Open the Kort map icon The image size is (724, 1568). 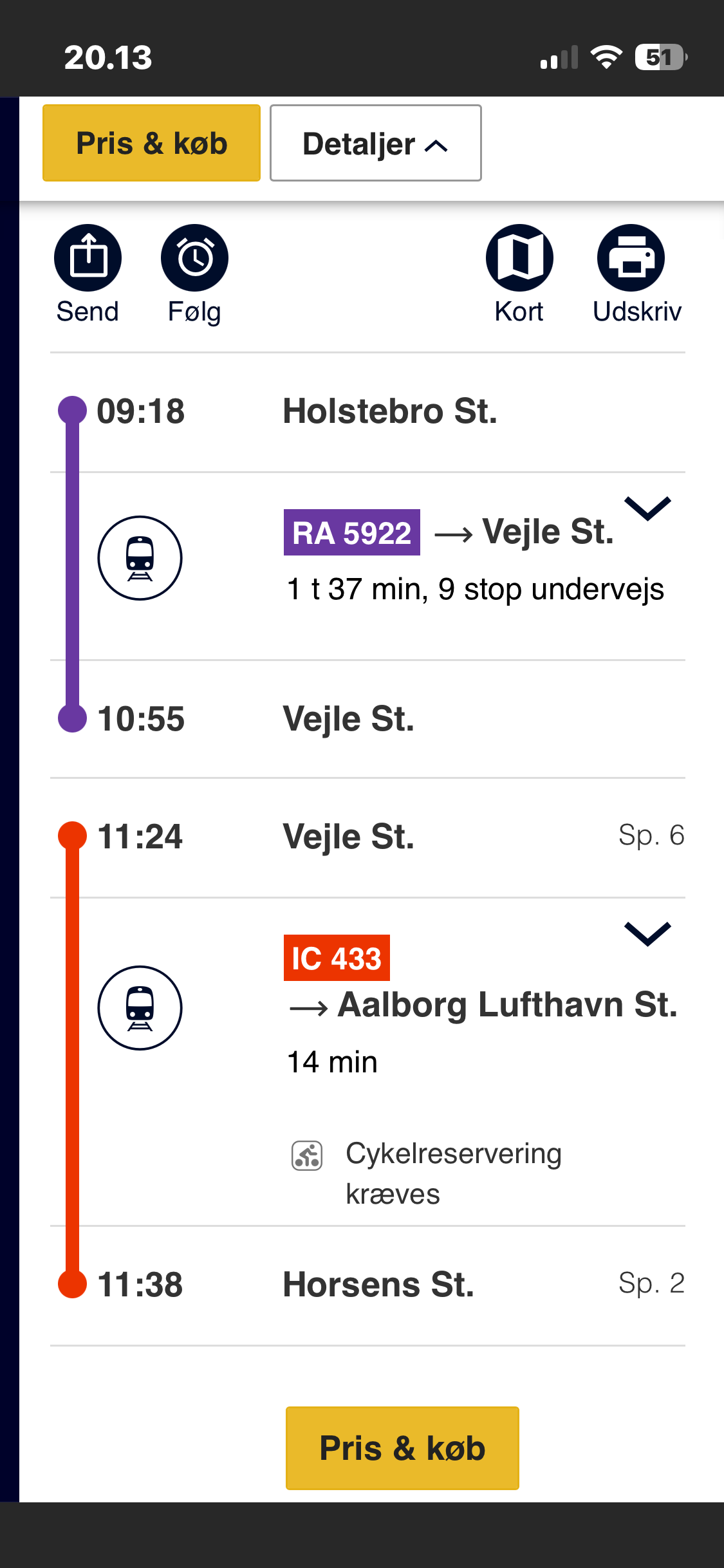pyautogui.click(x=519, y=258)
